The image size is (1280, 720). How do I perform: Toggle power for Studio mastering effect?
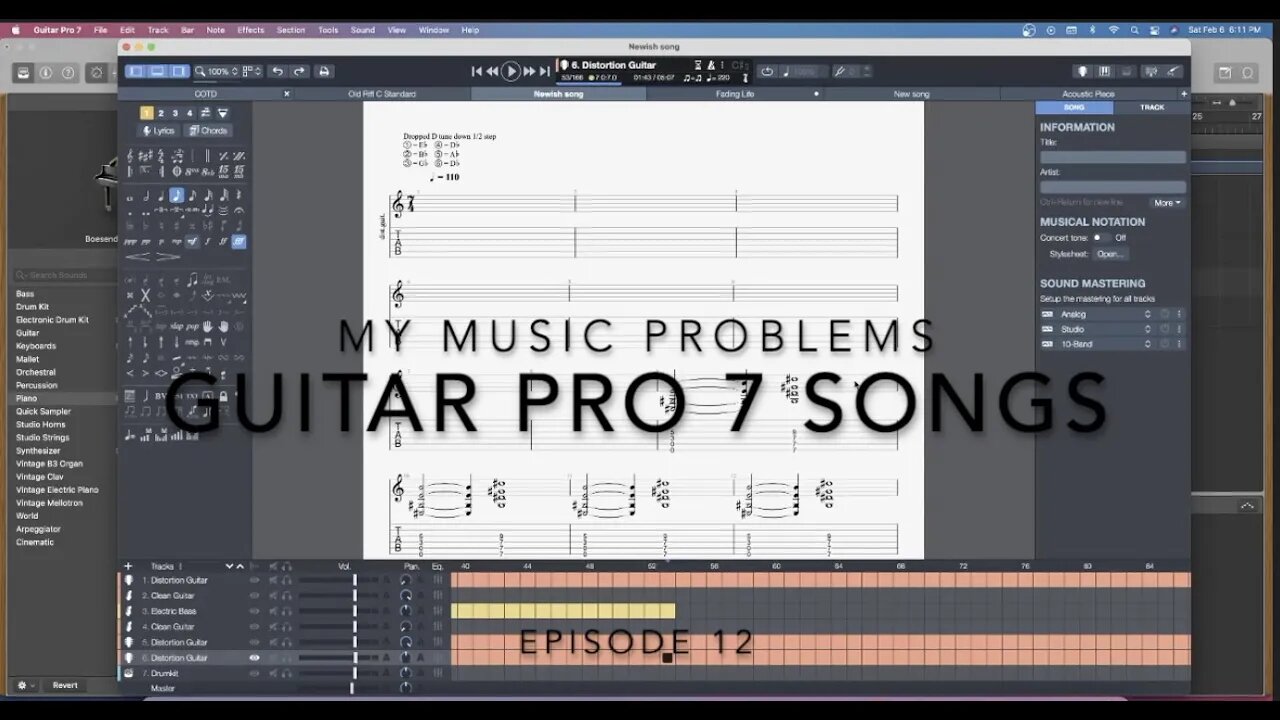click(1165, 329)
